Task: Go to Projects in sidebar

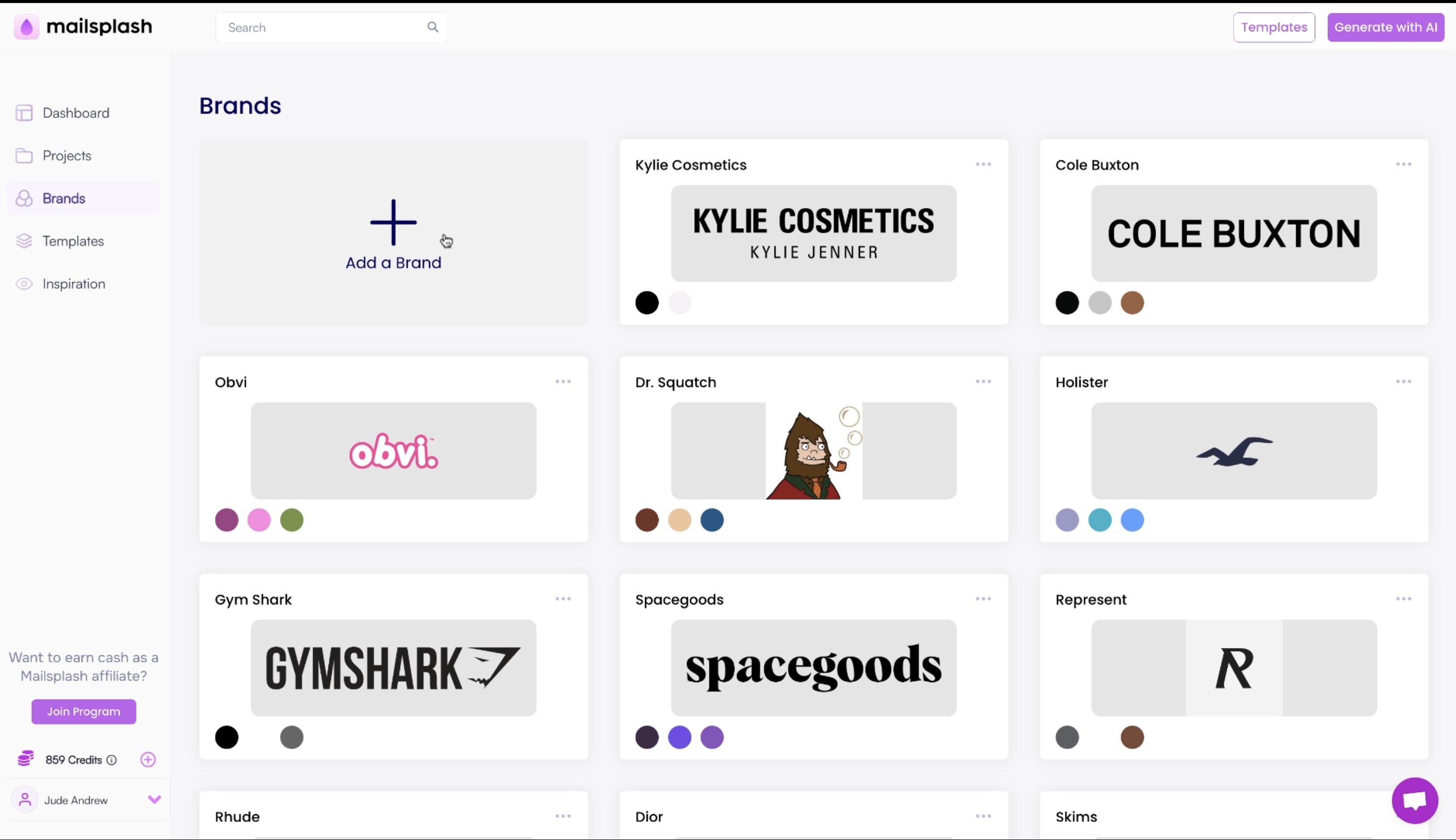Action: coord(67,155)
